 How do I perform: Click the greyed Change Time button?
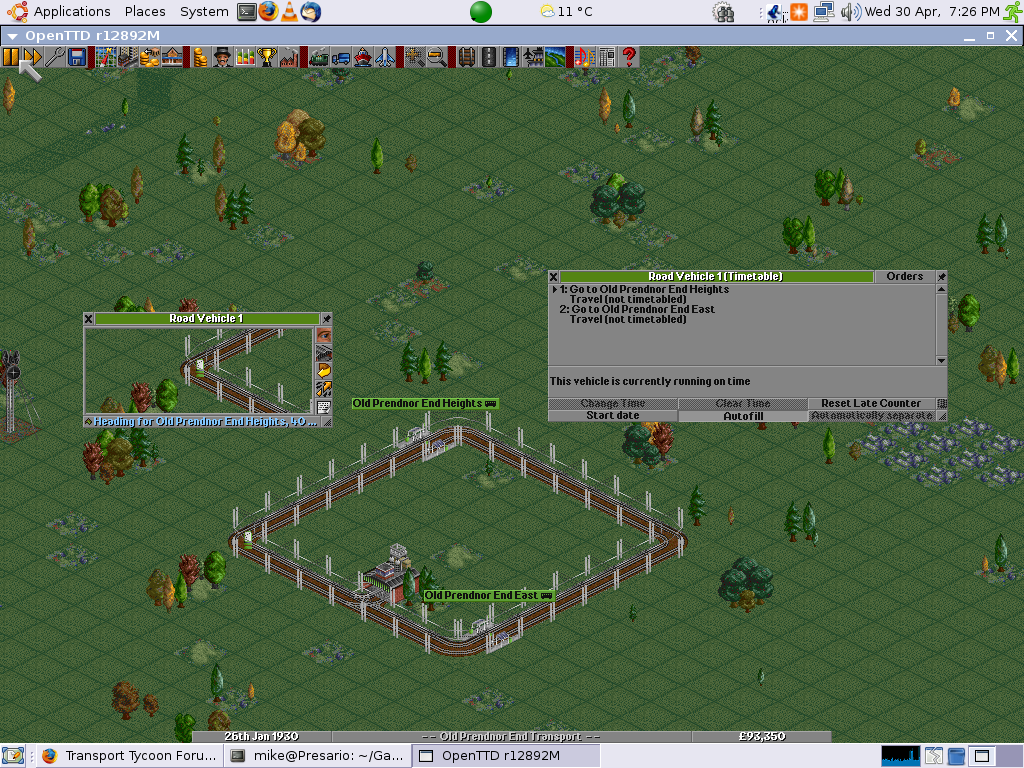[x=613, y=404]
